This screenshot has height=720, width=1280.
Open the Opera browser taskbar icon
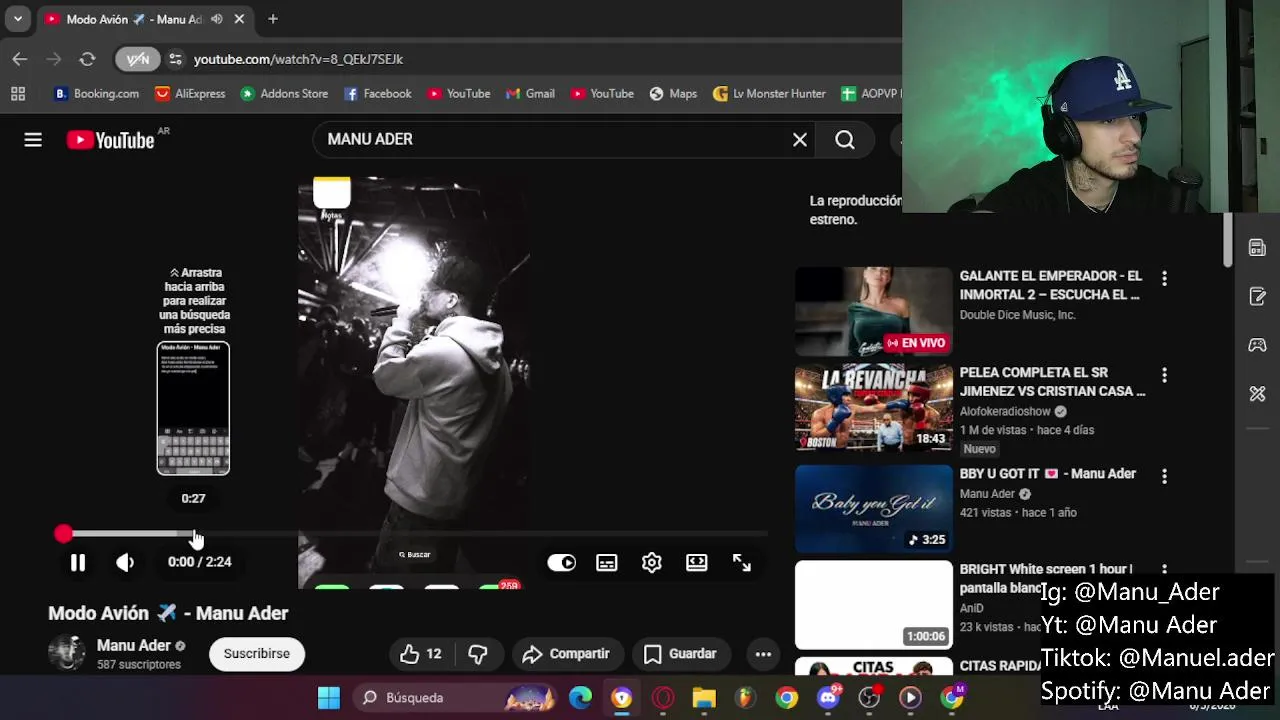[663, 698]
